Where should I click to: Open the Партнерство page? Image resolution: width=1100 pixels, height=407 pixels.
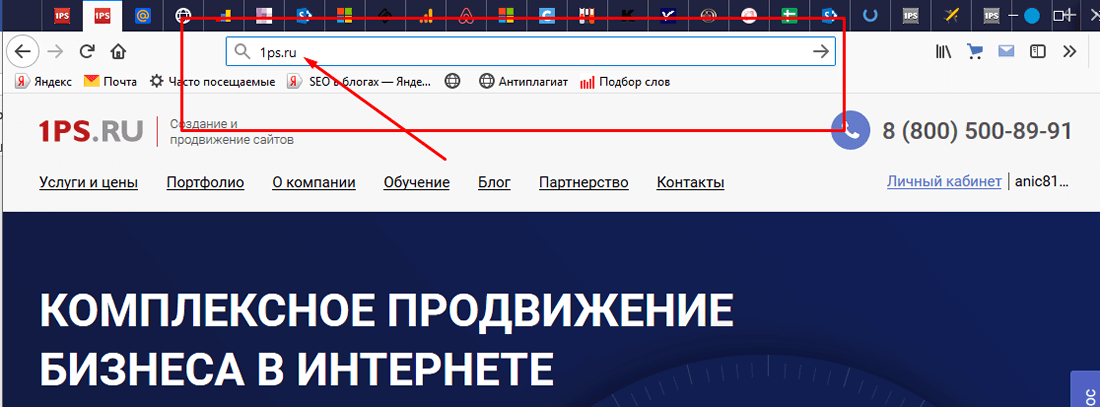pyautogui.click(x=584, y=183)
